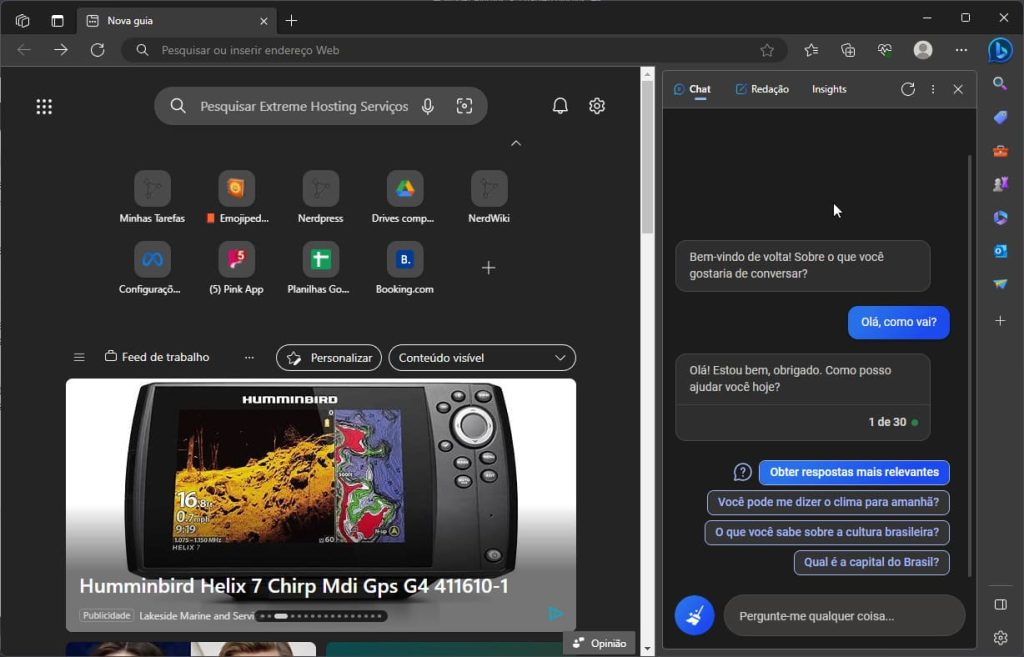1024x657 pixels.
Task: Switch to the Chat tab
Action: coord(692,89)
